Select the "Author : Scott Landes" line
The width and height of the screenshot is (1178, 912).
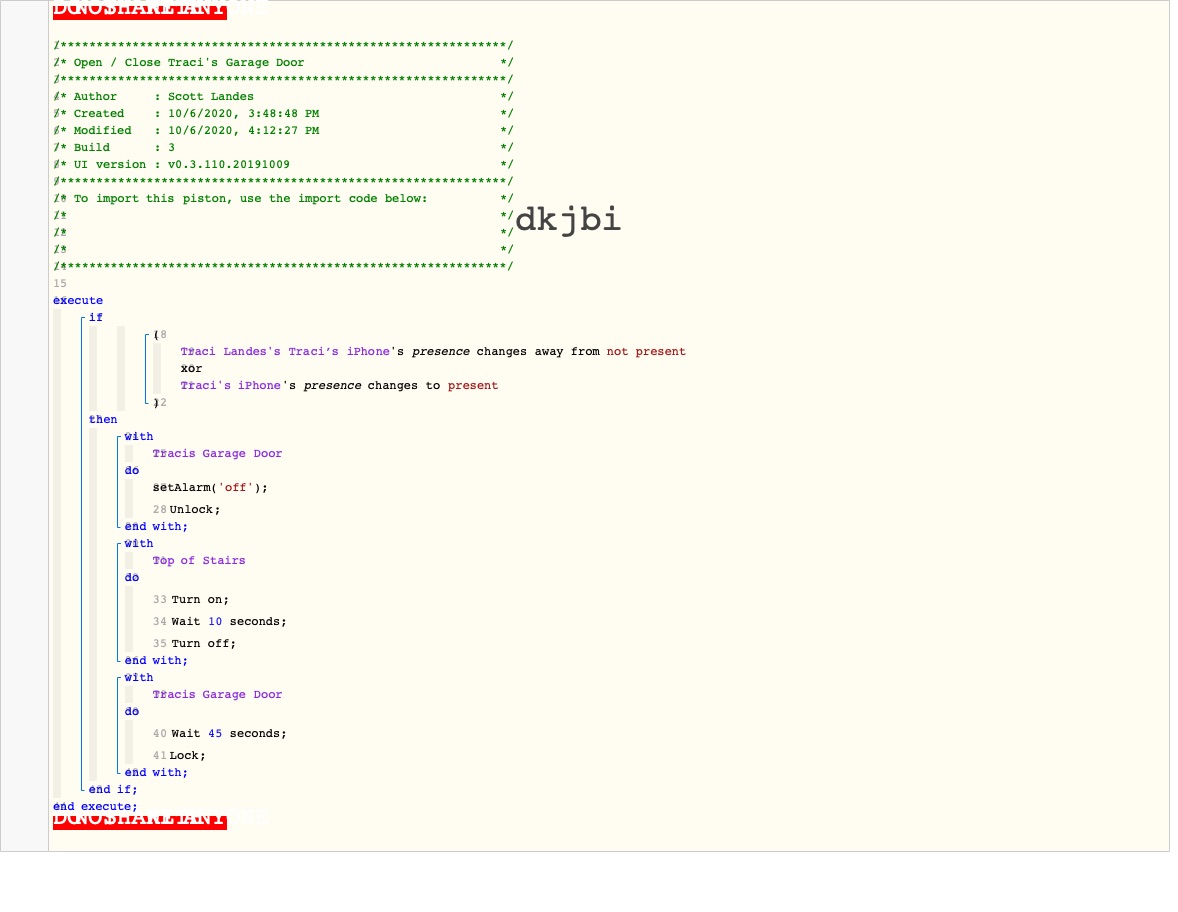pyautogui.click(x=164, y=96)
